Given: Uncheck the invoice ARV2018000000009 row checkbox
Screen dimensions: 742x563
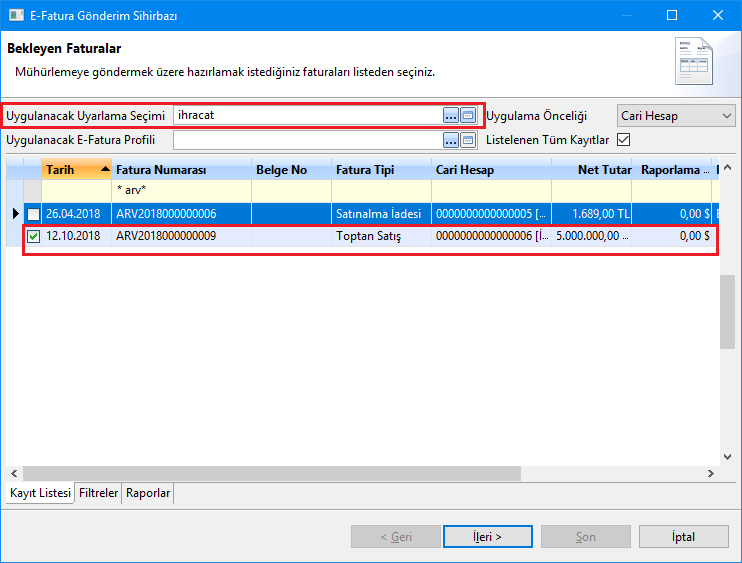Looking at the screenshot, I should [34, 237].
